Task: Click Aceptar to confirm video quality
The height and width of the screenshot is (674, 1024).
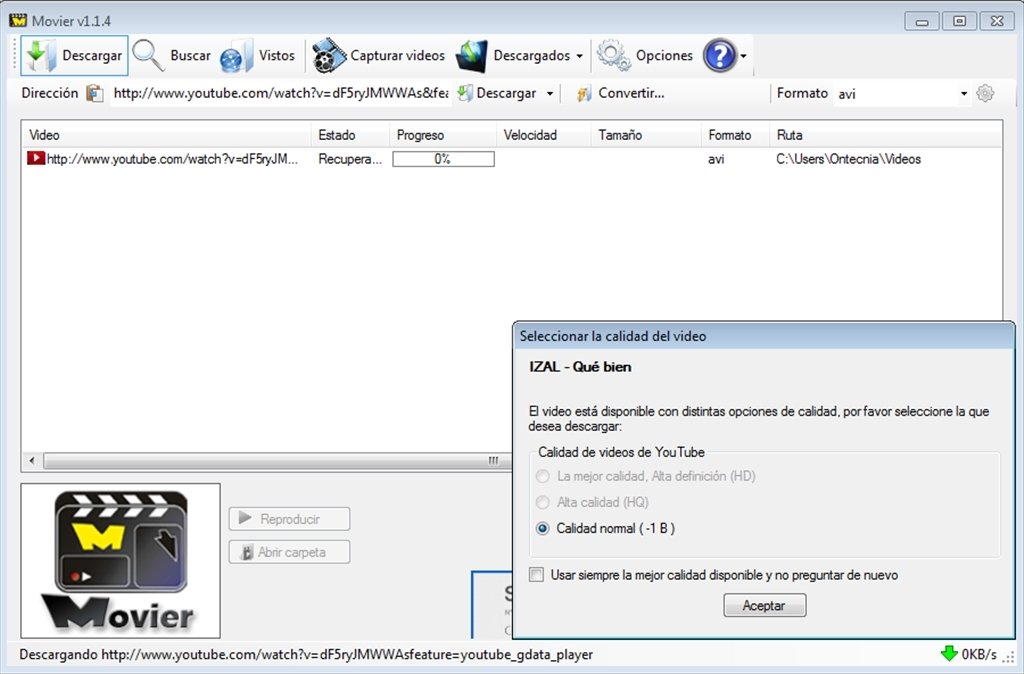Action: click(765, 605)
